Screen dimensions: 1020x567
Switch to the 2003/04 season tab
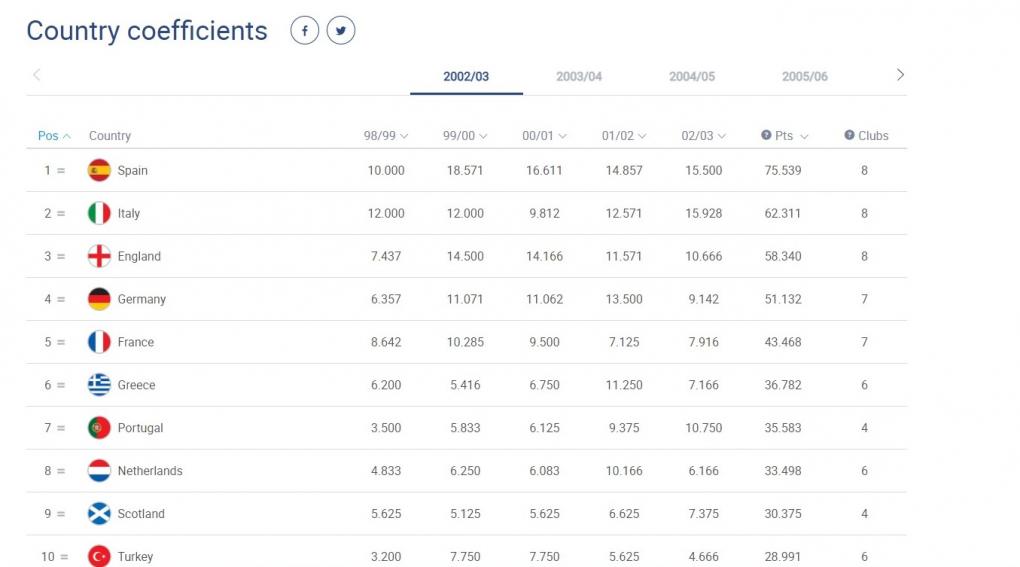[579, 77]
